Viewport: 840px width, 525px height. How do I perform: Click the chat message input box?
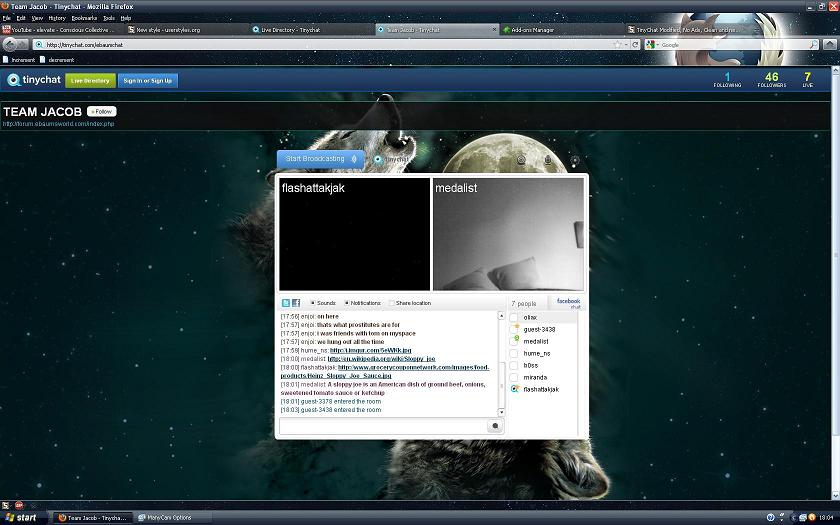click(383, 426)
